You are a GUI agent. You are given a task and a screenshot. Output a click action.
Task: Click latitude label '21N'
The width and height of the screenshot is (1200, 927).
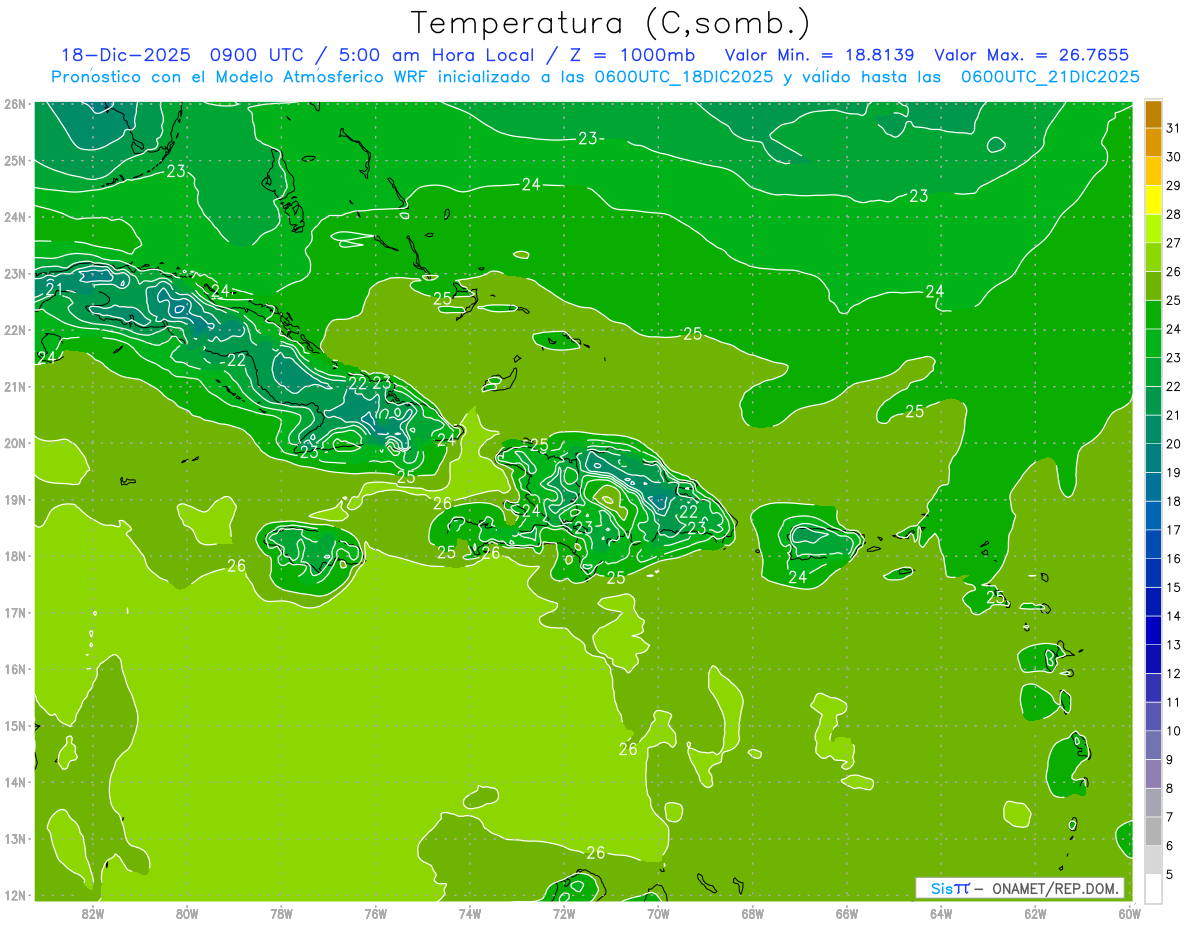14,386
